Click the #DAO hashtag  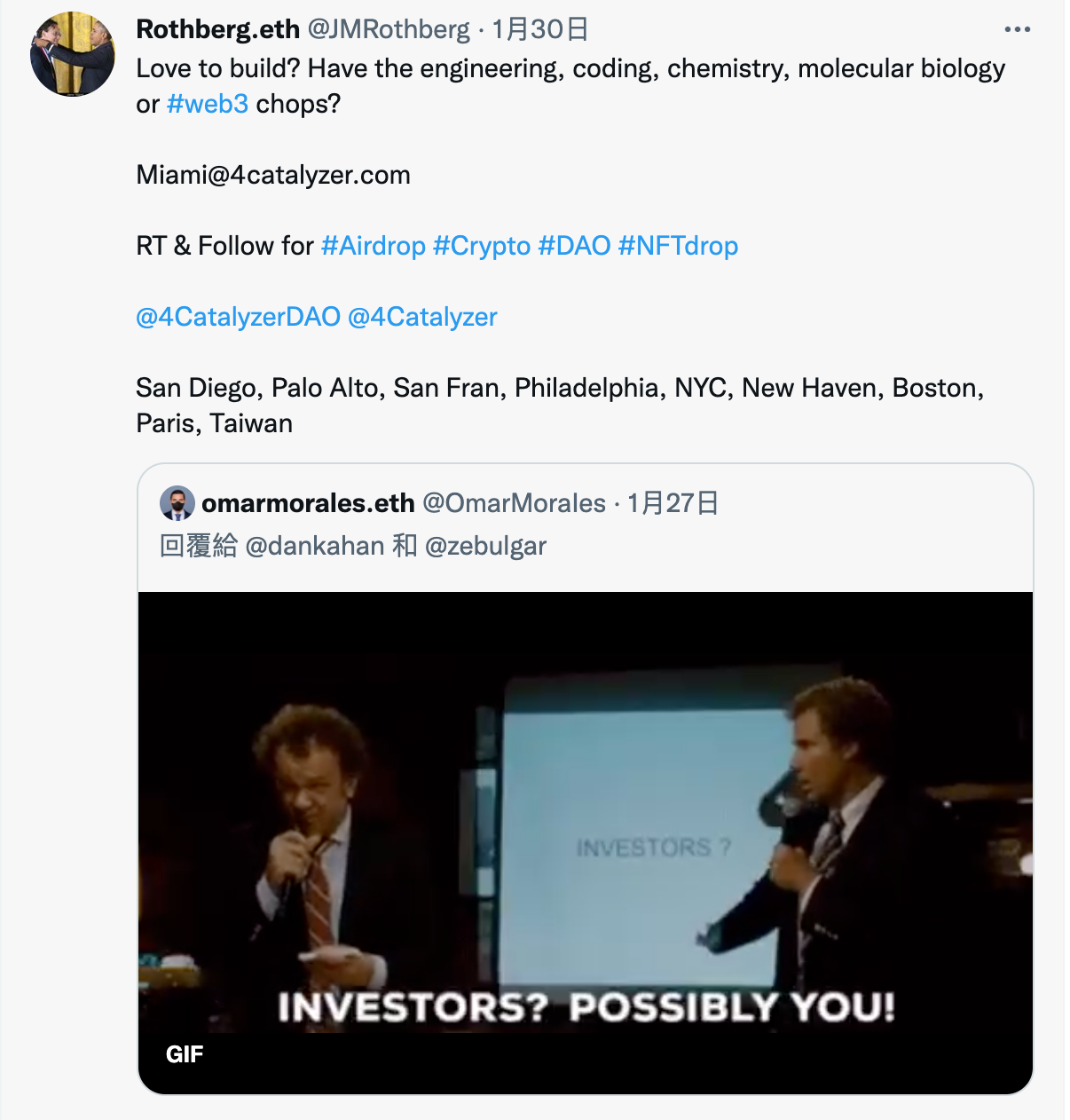[574, 246]
